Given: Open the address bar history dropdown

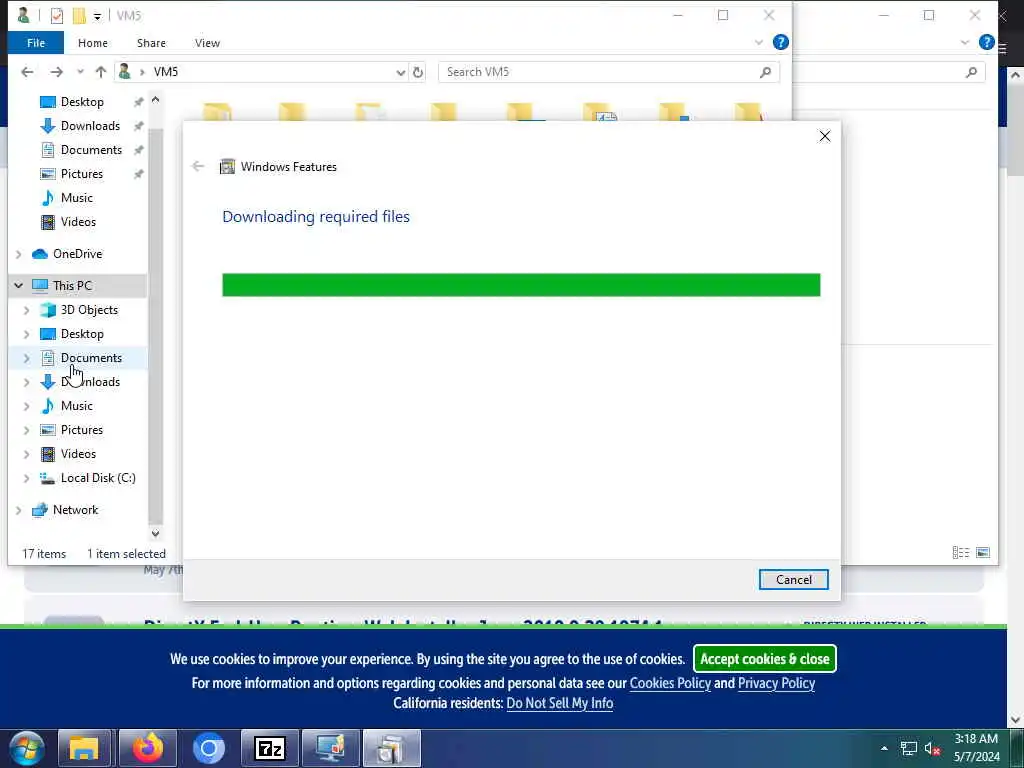Looking at the screenshot, I should (400, 72).
